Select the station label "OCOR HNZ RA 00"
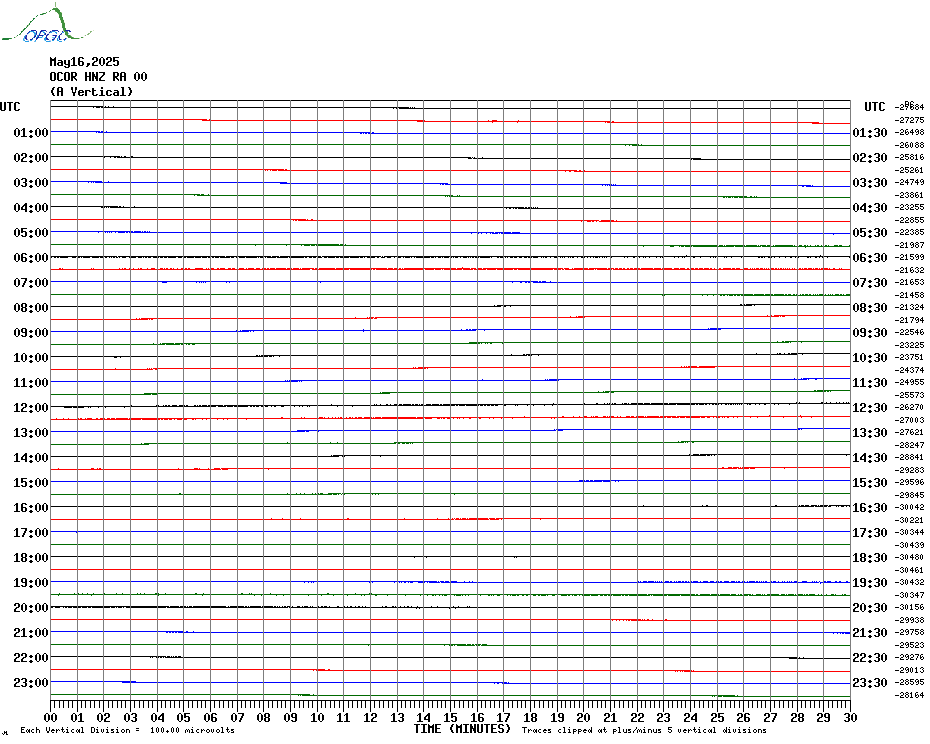 click(x=98, y=77)
